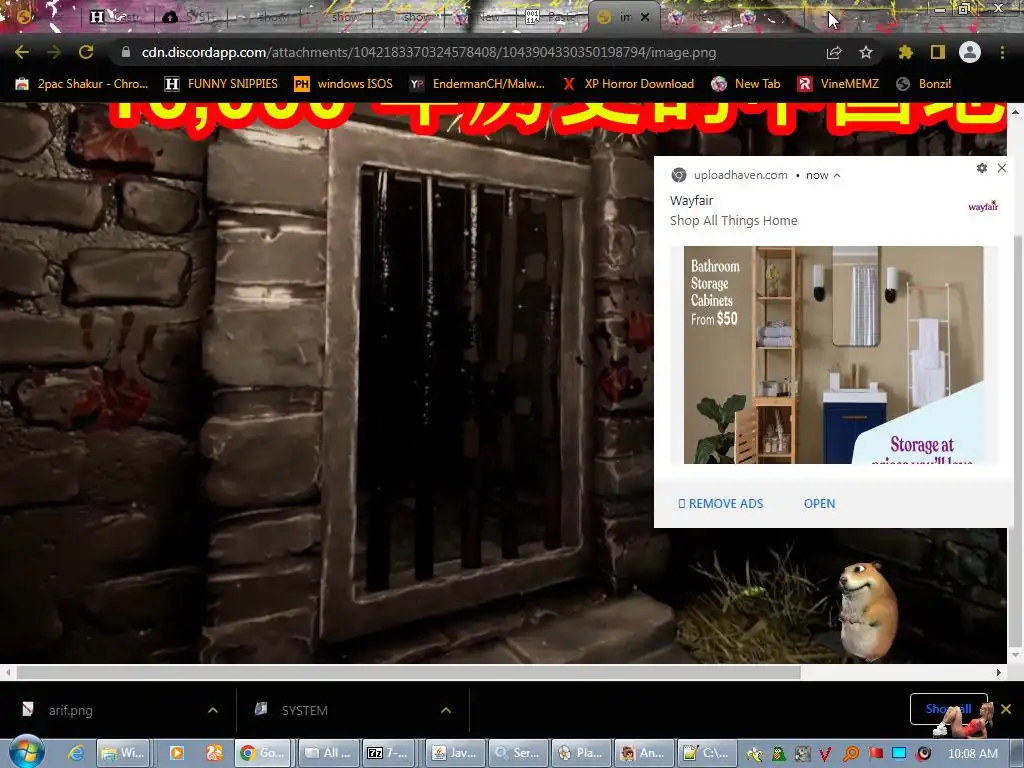Click OPEN in Wayfair notification

click(x=819, y=504)
